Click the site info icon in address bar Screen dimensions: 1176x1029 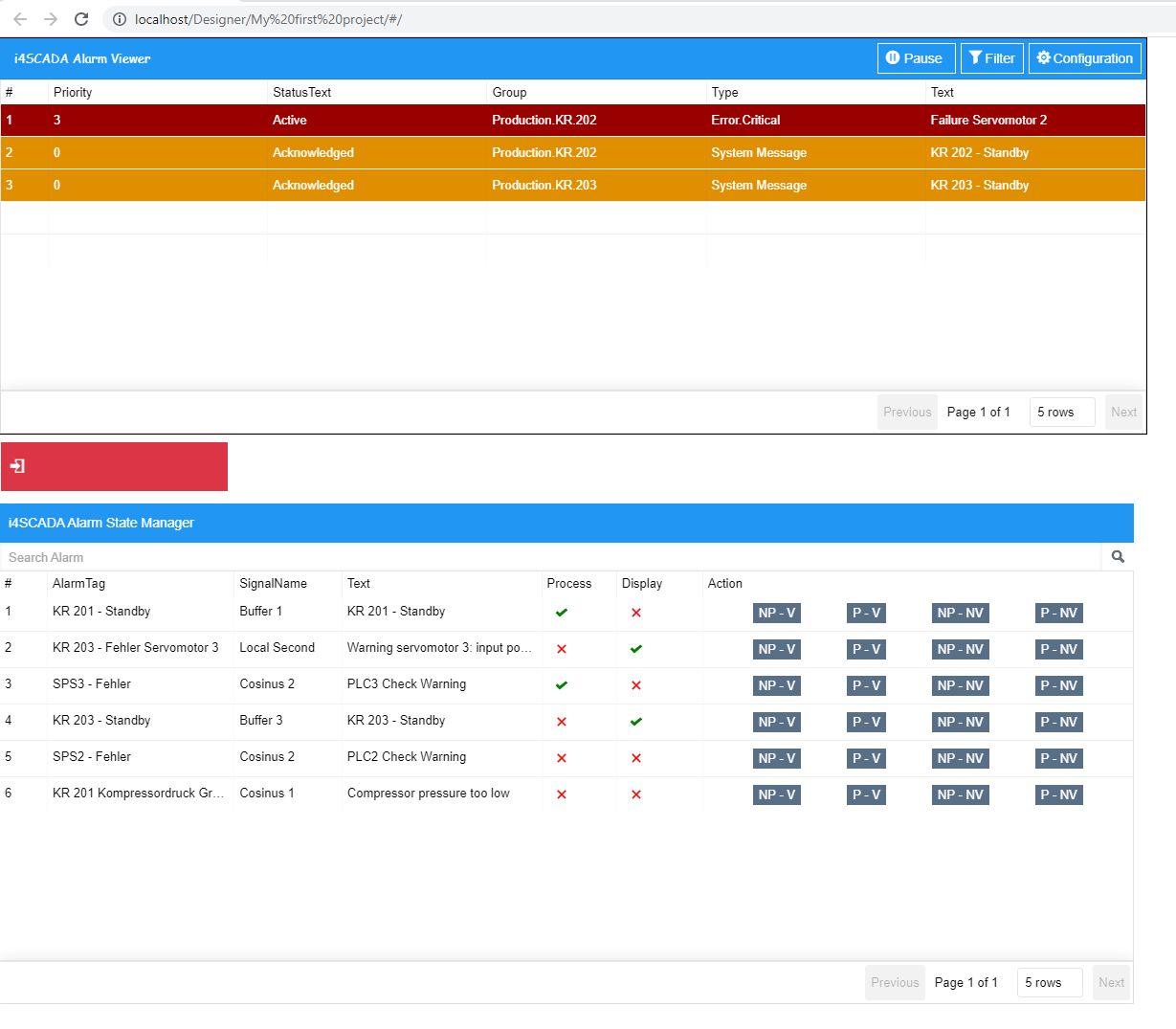(119, 19)
